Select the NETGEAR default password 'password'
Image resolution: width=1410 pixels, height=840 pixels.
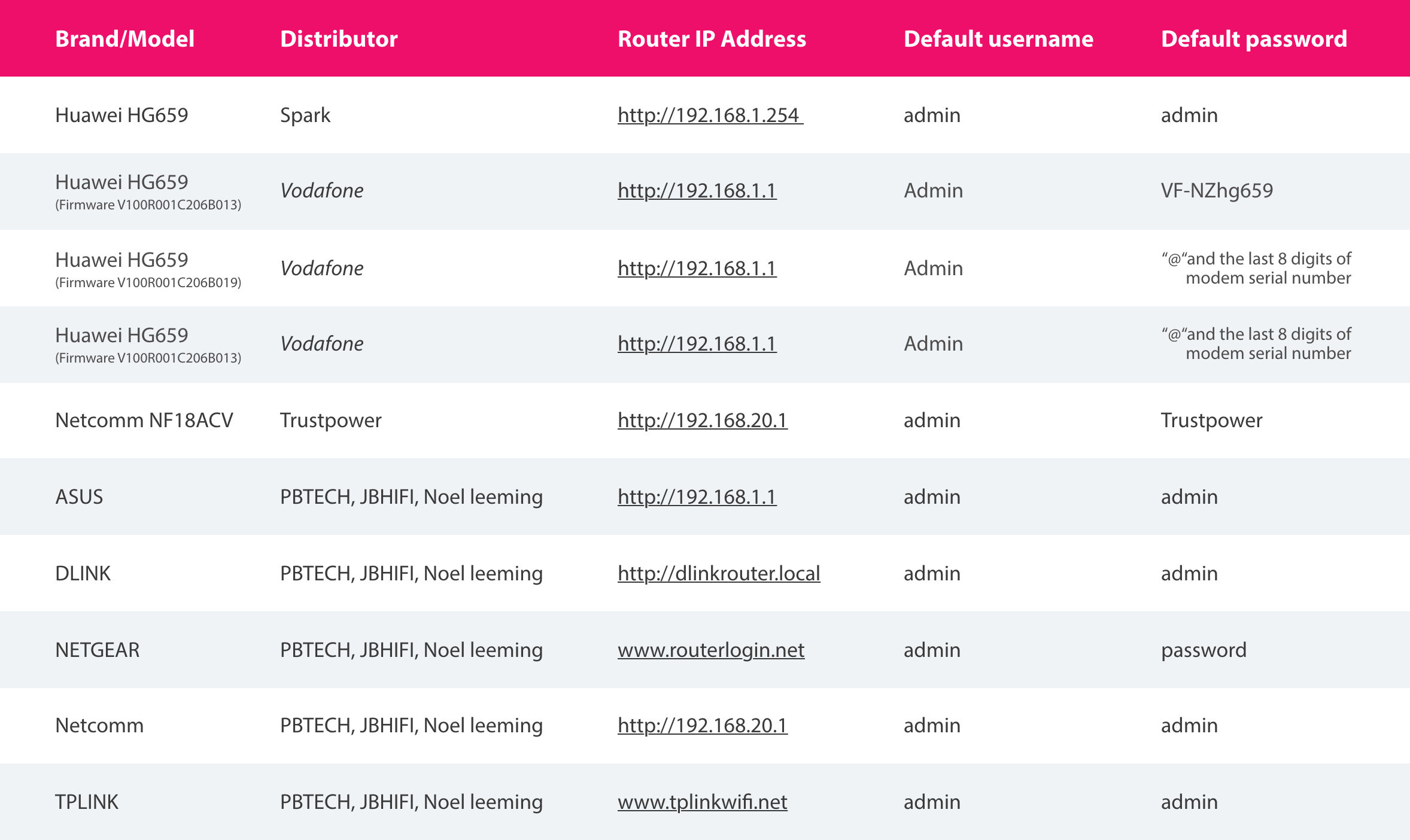pos(1204,650)
